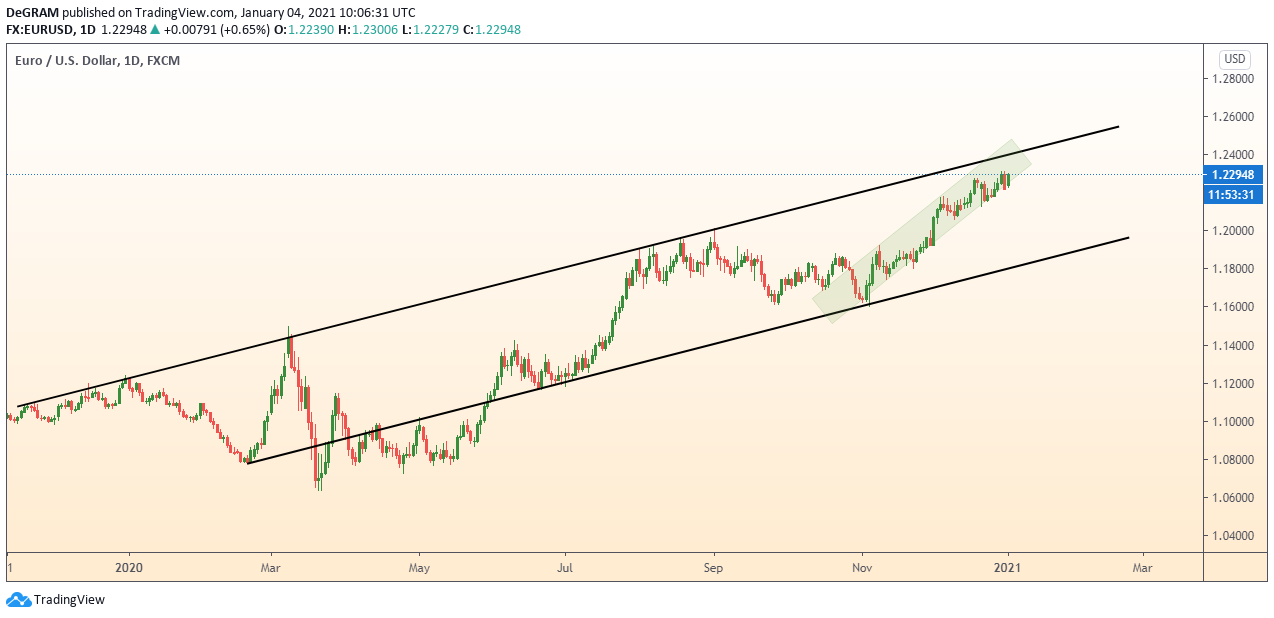Click the USD currency label button
The image size is (1274, 618).
pos(1235,59)
